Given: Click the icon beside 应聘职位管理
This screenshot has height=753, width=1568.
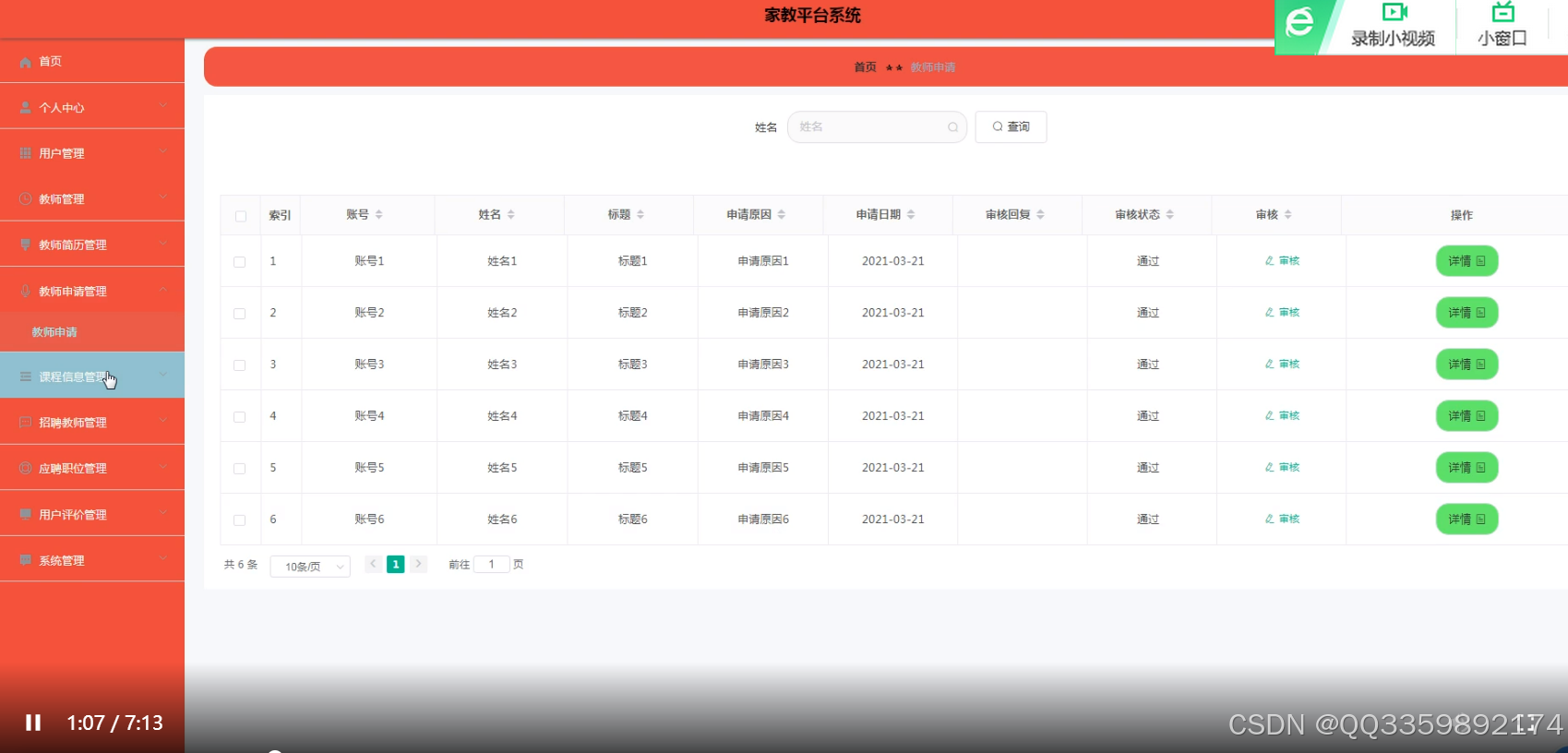Looking at the screenshot, I should 26,469.
